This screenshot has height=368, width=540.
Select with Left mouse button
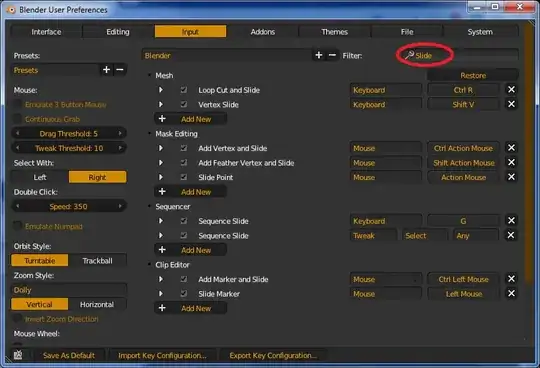pyautogui.click(x=40, y=177)
